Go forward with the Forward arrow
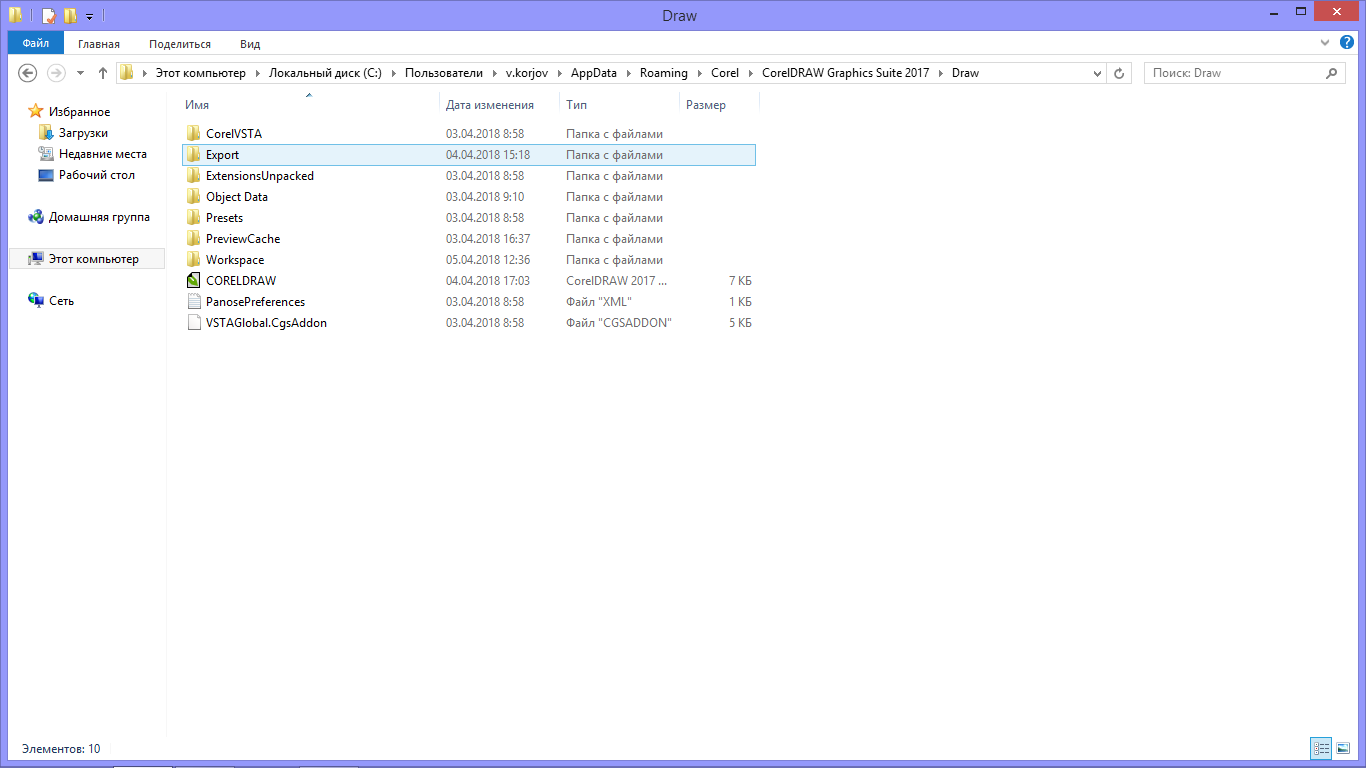This screenshot has height=768, width=1366. coord(56,73)
